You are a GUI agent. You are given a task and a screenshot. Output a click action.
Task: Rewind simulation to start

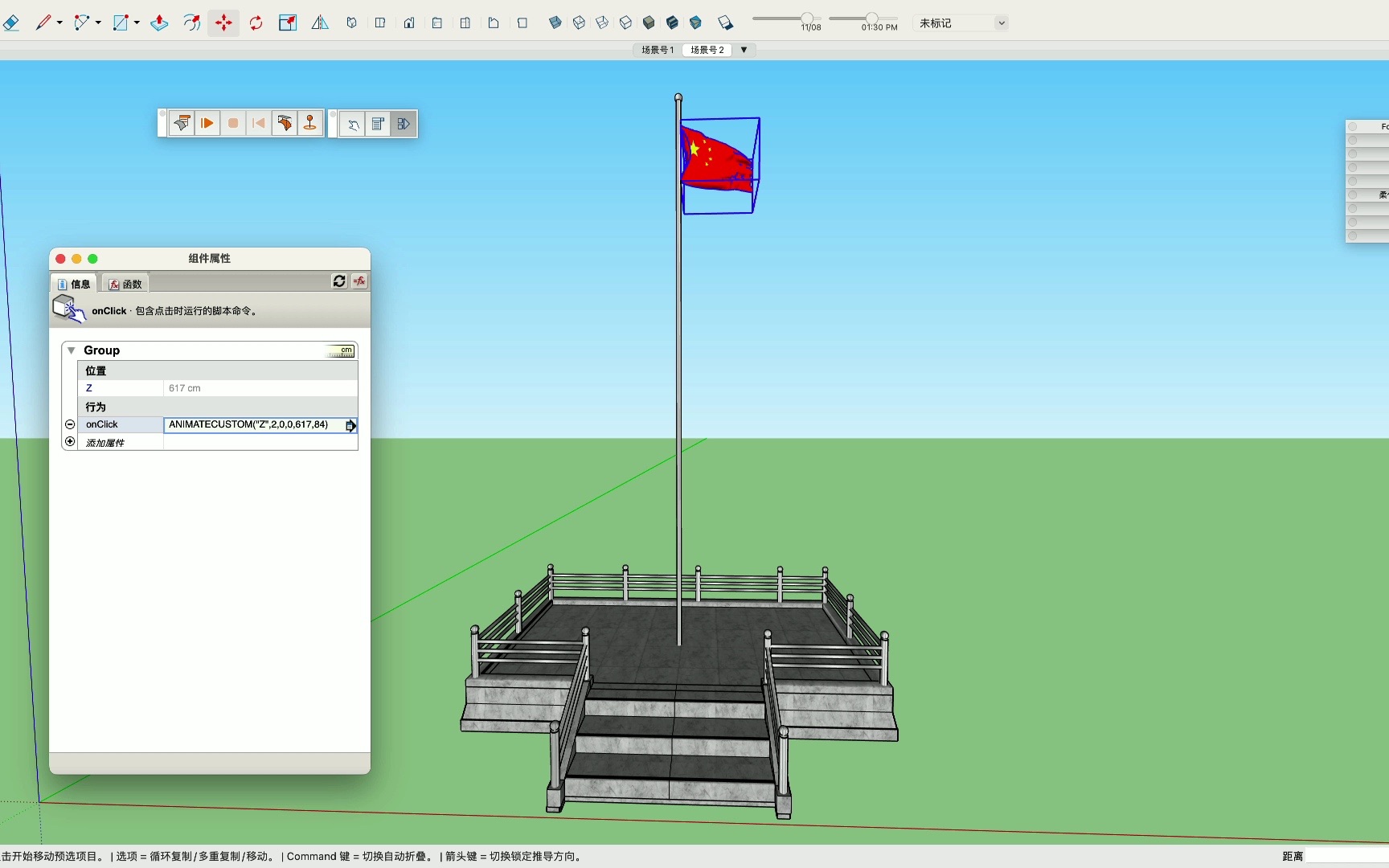coord(259,124)
